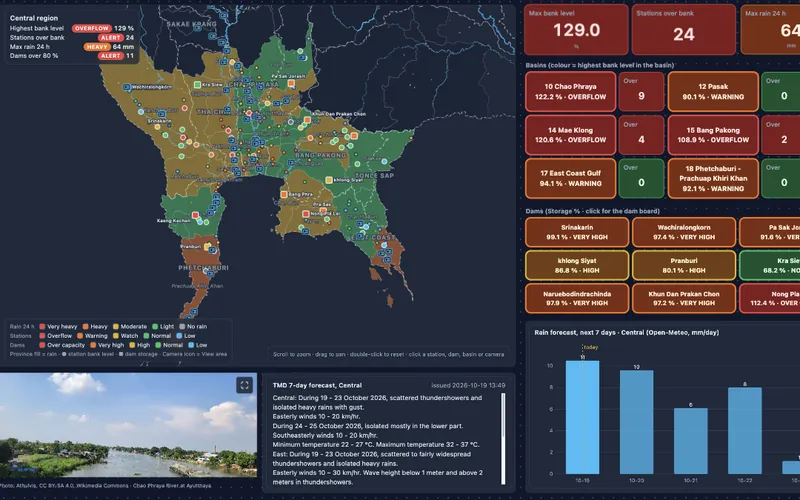
Task: Open the Khun Dan Prakan Chon dam card
Action: [684, 298]
